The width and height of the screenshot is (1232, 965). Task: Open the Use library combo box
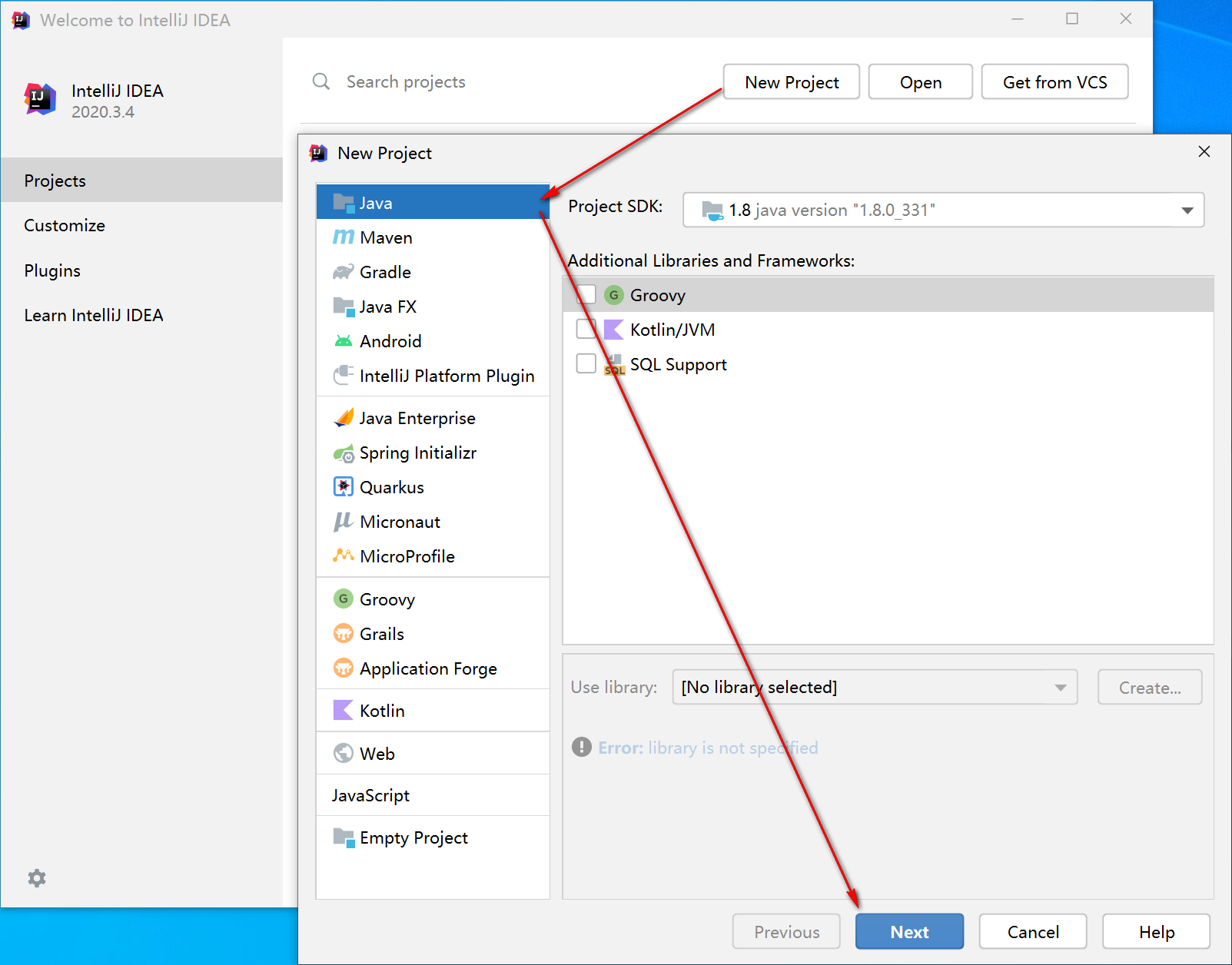coord(875,687)
